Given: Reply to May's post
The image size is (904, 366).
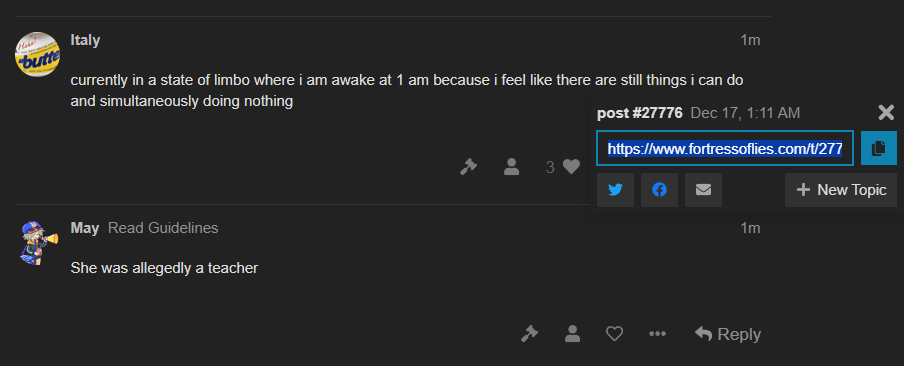Looking at the screenshot, I should [x=728, y=334].
